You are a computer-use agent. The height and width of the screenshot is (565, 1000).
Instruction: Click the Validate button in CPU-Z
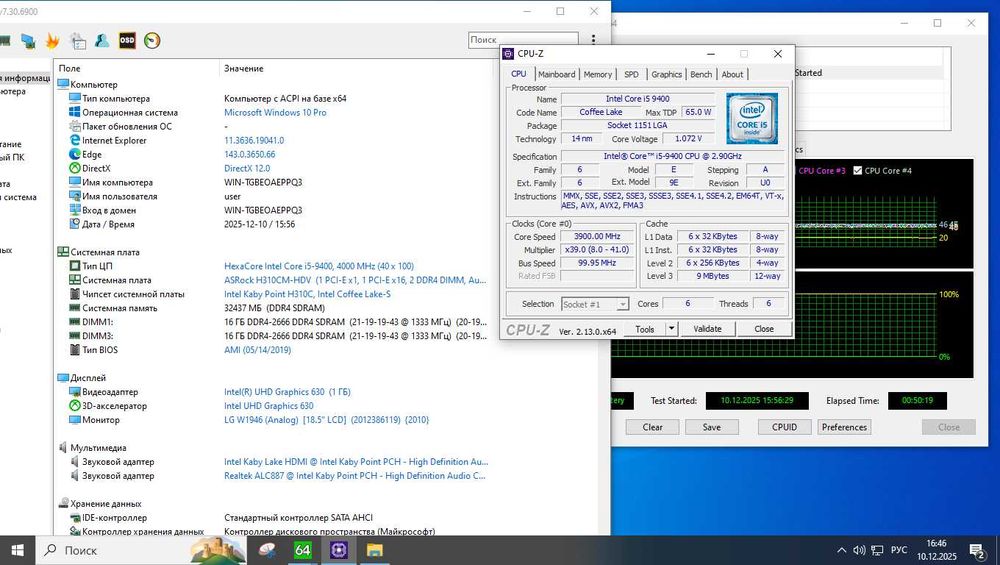[707, 329]
